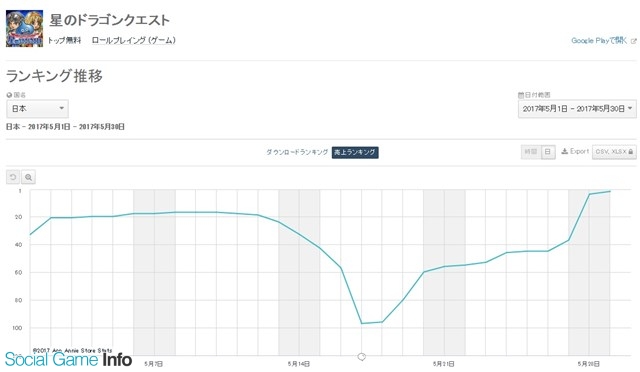Click the Dragon Quest app icon thumbnail
The width and height of the screenshot is (640, 372).
tap(24, 29)
